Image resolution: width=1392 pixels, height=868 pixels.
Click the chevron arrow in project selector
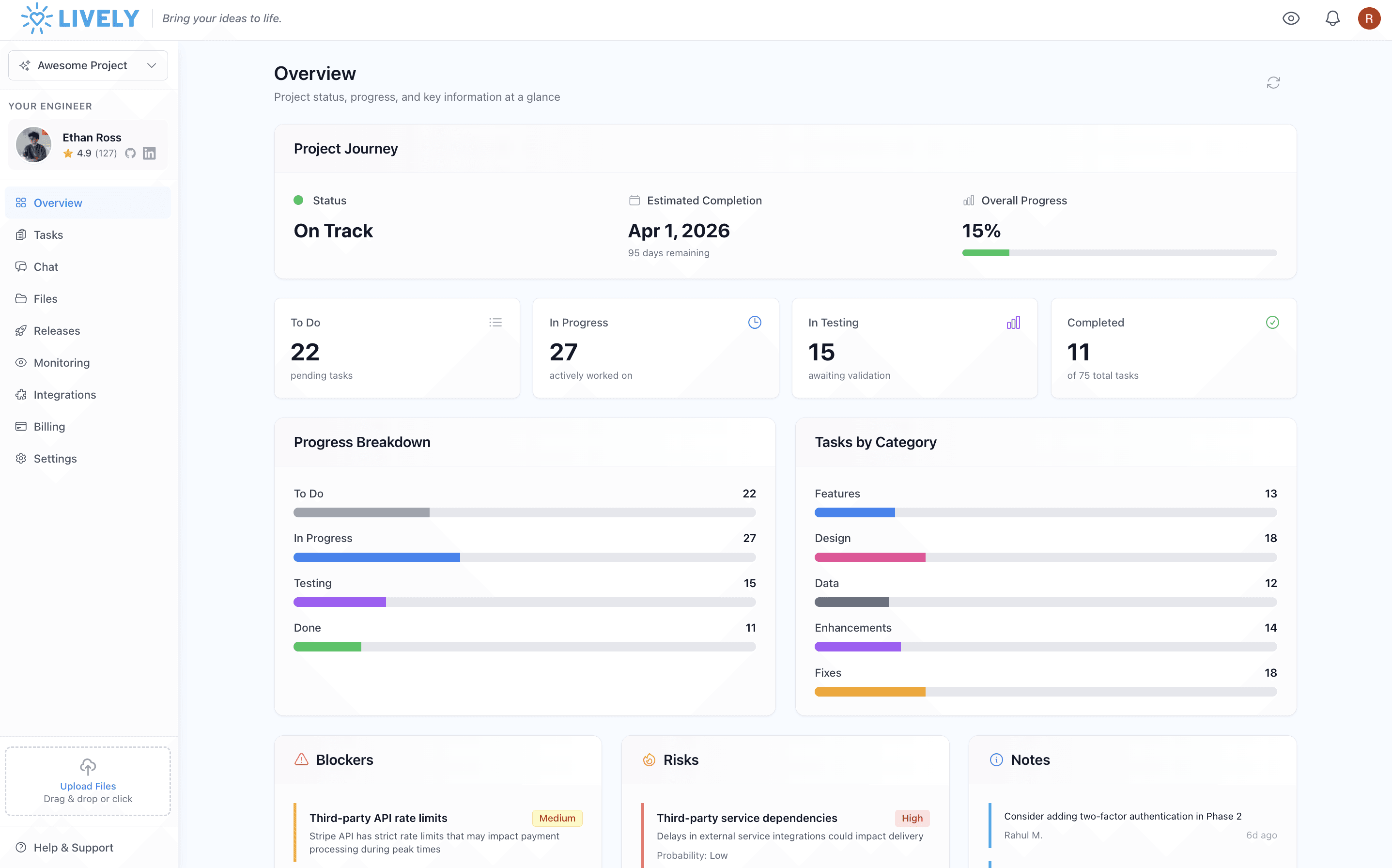[x=152, y=65]
